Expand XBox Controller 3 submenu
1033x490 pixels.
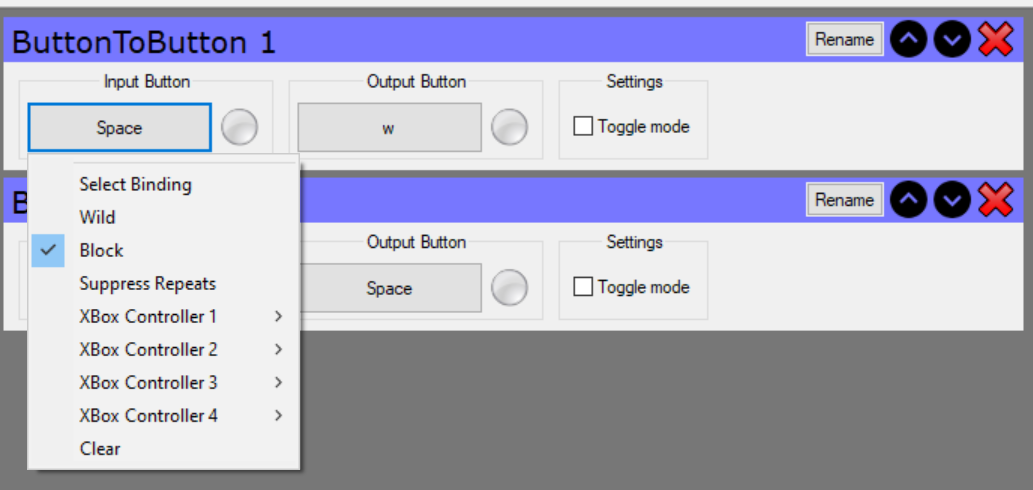click(x=148, y=382)
